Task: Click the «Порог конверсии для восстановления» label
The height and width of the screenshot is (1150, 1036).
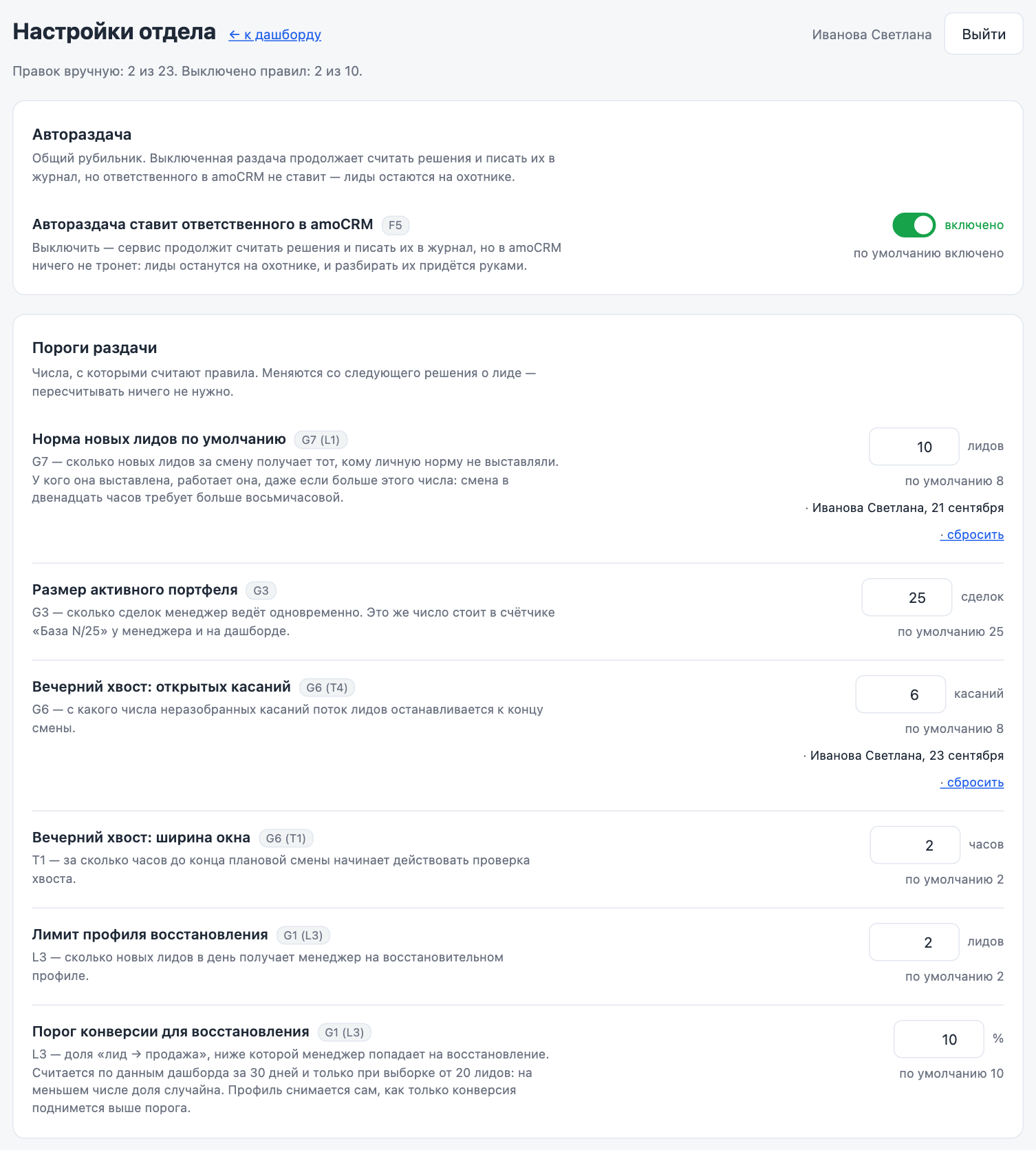Action: pyautogui.click(x=171, y=1032)
